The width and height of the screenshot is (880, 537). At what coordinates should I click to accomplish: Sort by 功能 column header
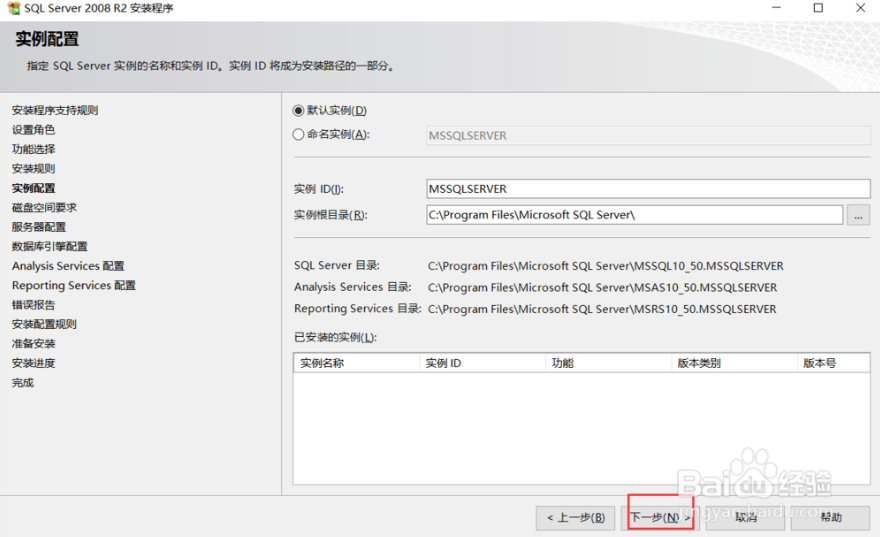(608, 363)
